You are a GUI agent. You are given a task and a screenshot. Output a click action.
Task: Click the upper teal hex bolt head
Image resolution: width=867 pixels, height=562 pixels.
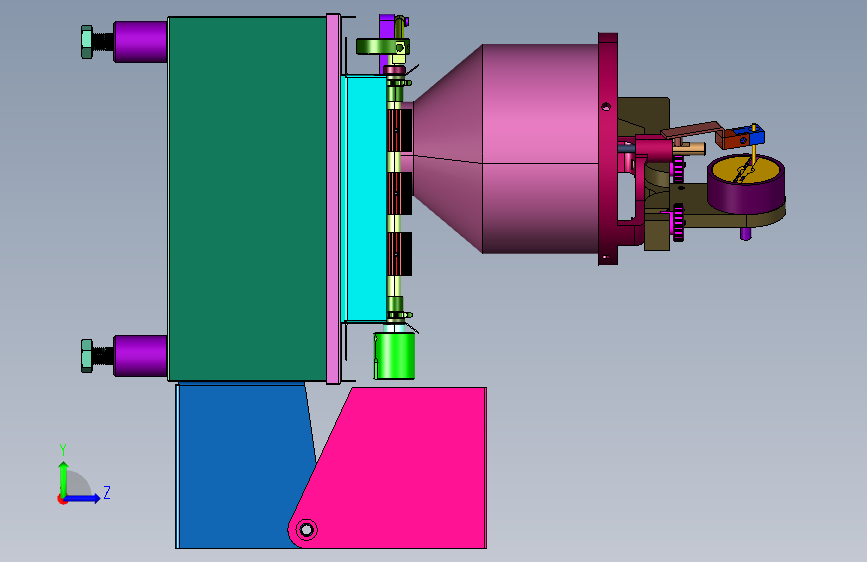(x=87, y=41)
